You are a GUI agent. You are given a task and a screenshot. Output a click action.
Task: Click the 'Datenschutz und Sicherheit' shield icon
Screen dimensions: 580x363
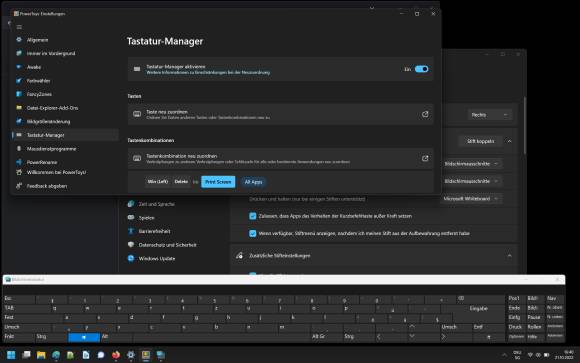(x=131, y=245)
